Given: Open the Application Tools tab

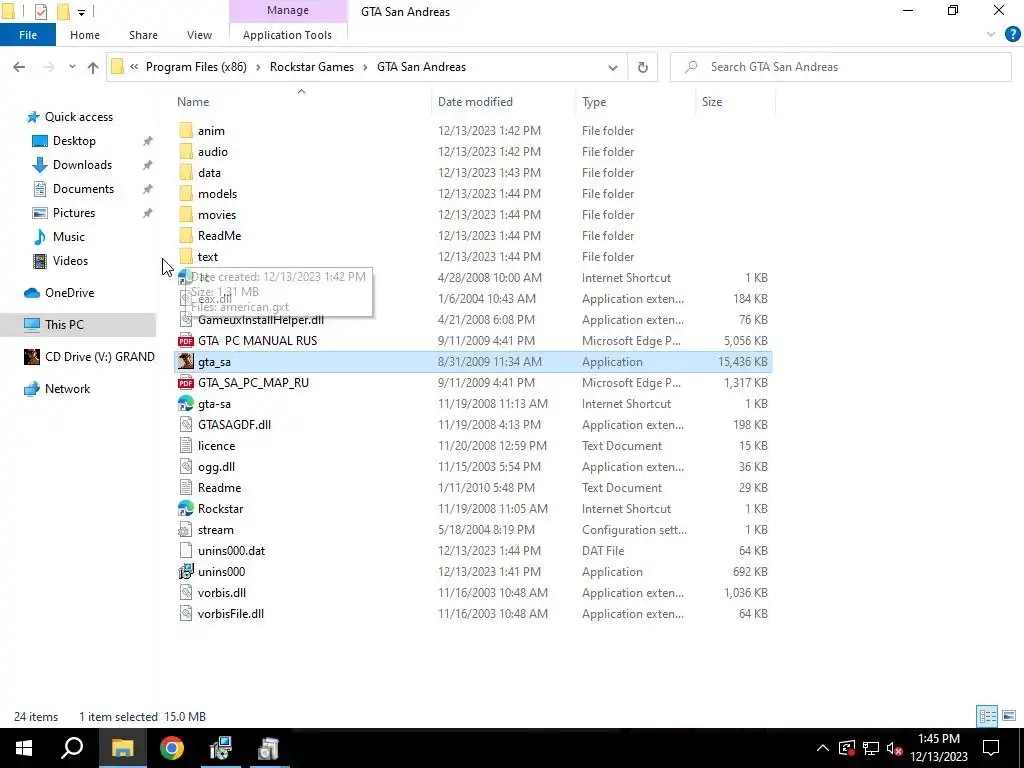Looking at the screenshot, I should click(287, 35).
